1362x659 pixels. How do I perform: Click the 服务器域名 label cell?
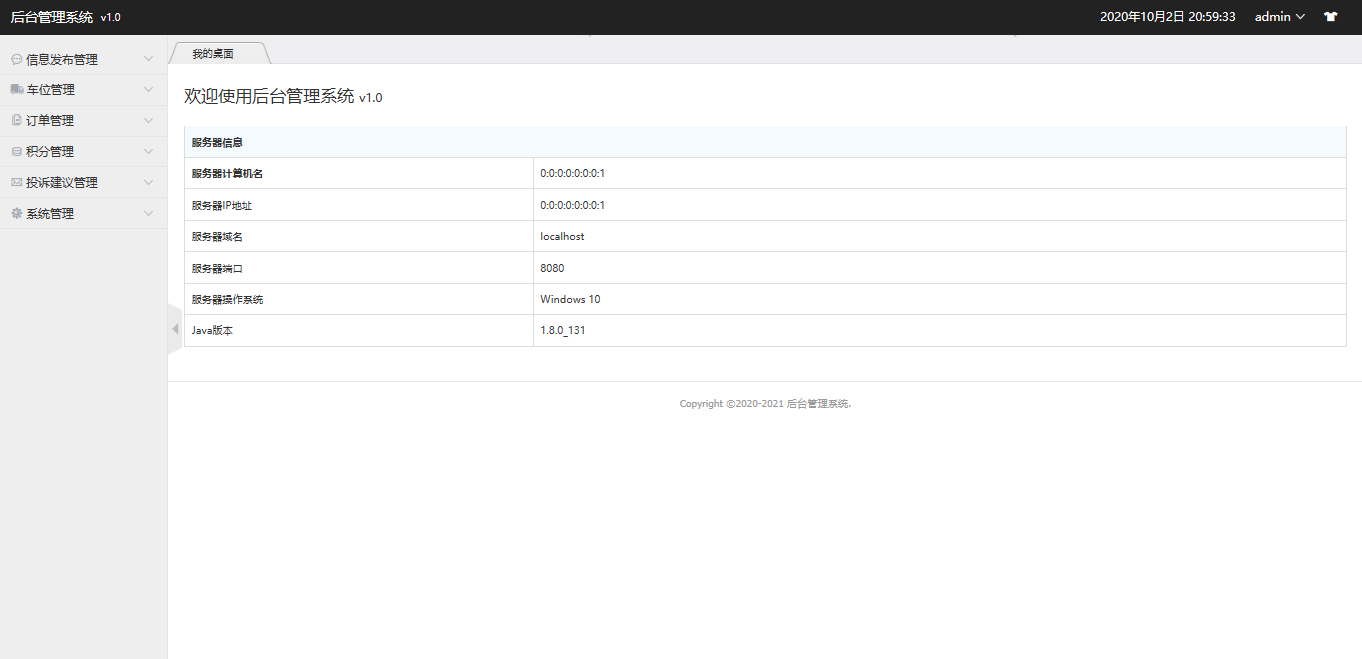pos(359,236)
